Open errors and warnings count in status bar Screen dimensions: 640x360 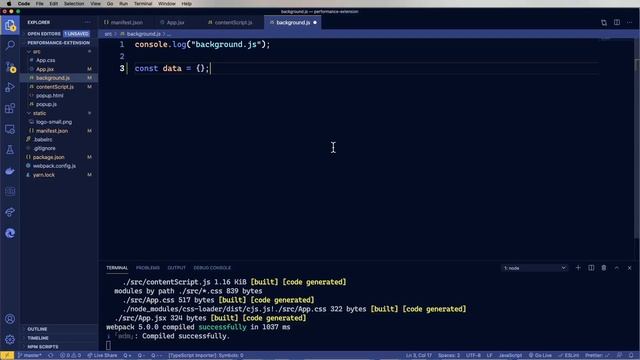click(x=70, y=356)
